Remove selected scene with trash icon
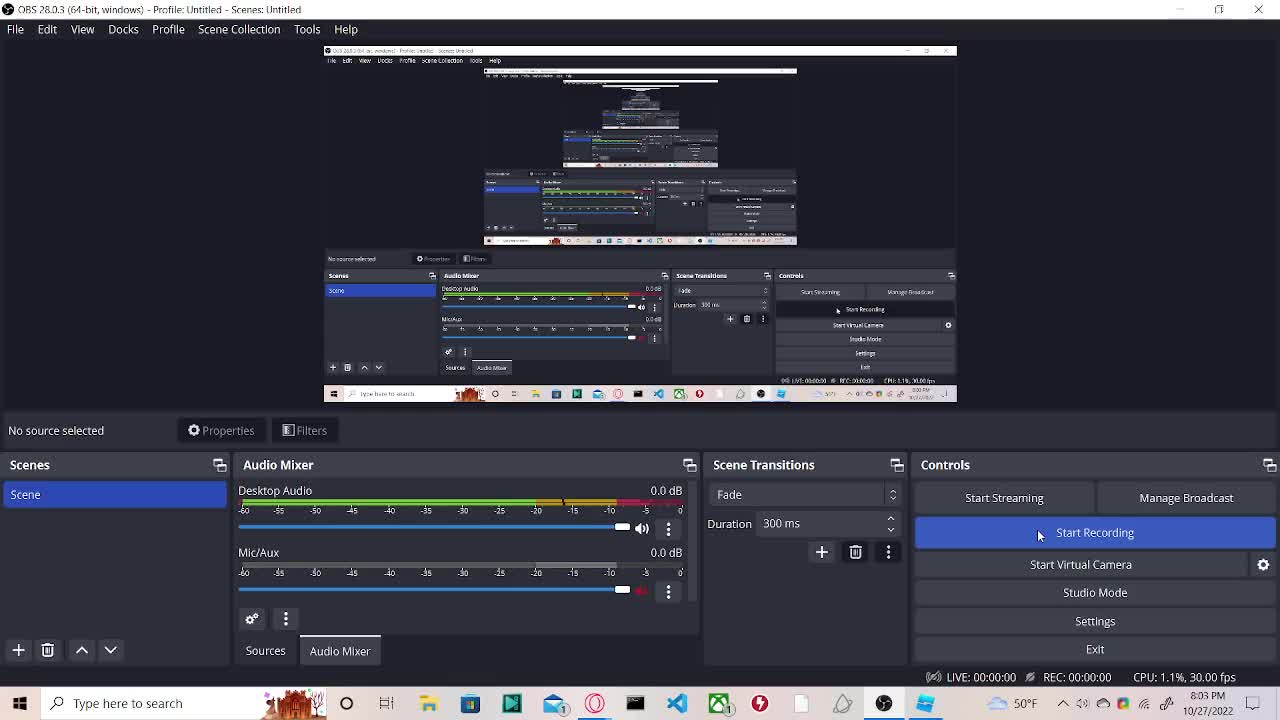1280x720 pixels. 47,650
